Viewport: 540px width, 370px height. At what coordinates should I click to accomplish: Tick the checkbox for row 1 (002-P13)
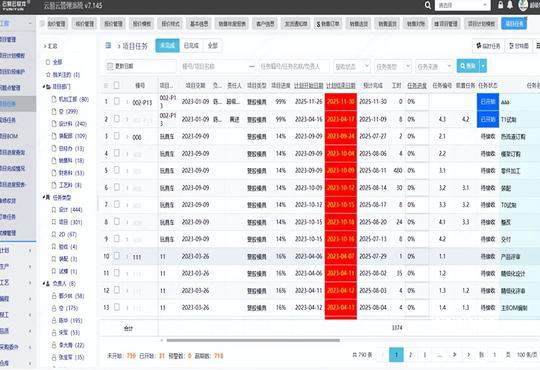[117, 101]
